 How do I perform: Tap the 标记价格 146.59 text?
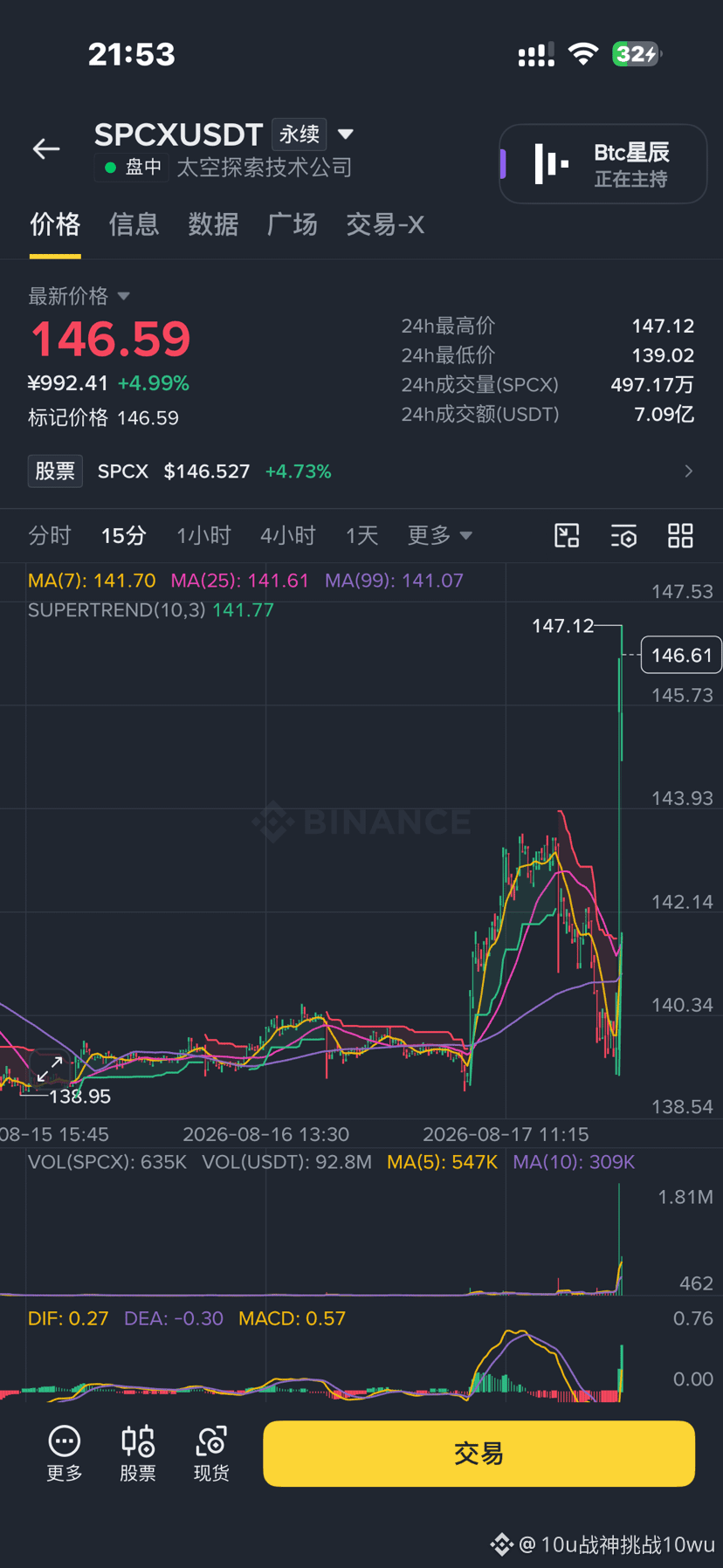point(103,418)
